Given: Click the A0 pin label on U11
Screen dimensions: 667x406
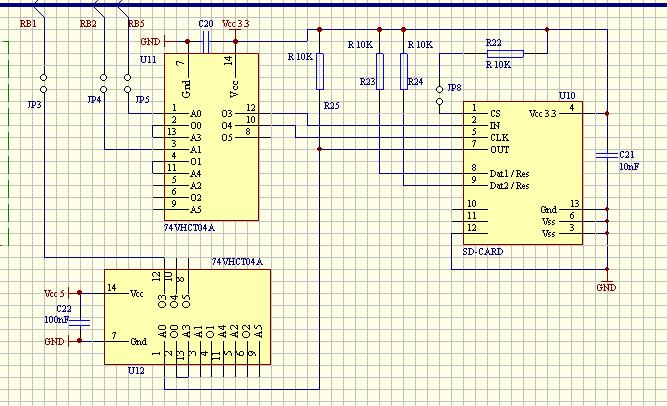Looking at the screenshot, I should click(x=196, y=114).
